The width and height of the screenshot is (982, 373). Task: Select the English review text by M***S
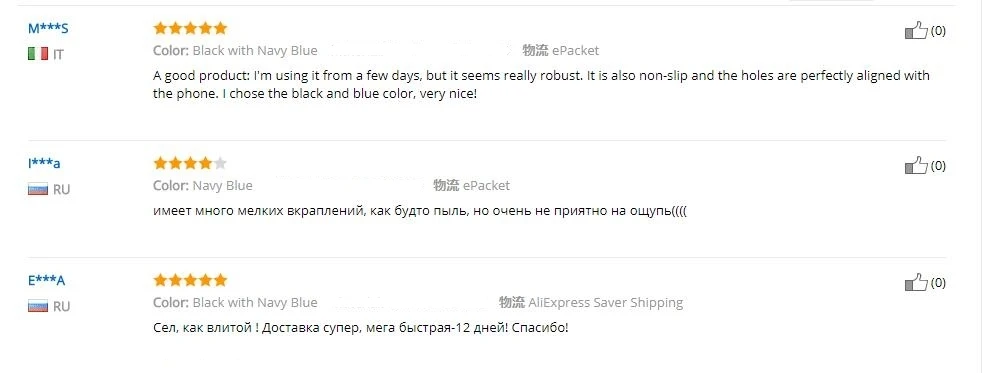click(541, 86)
